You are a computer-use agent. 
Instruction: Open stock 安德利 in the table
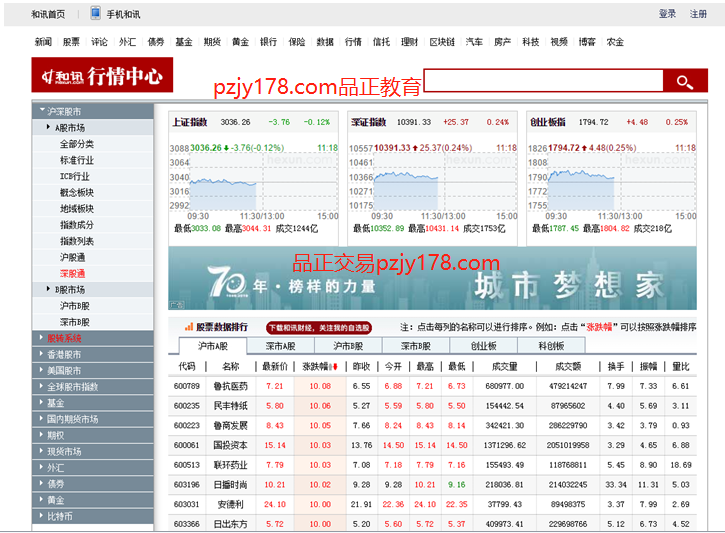[230, 504]
